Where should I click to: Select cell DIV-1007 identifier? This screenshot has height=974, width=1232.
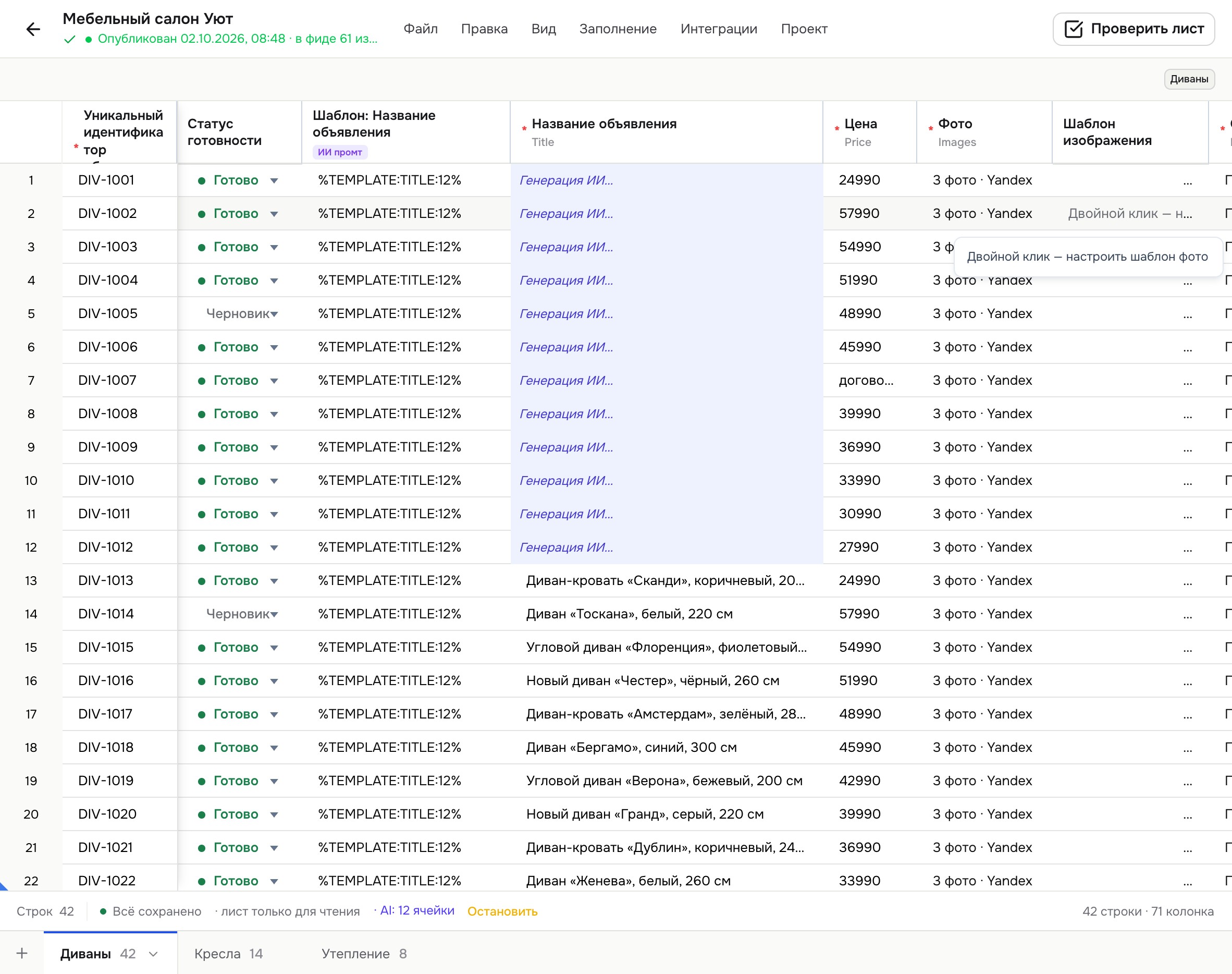coord(119,380)
